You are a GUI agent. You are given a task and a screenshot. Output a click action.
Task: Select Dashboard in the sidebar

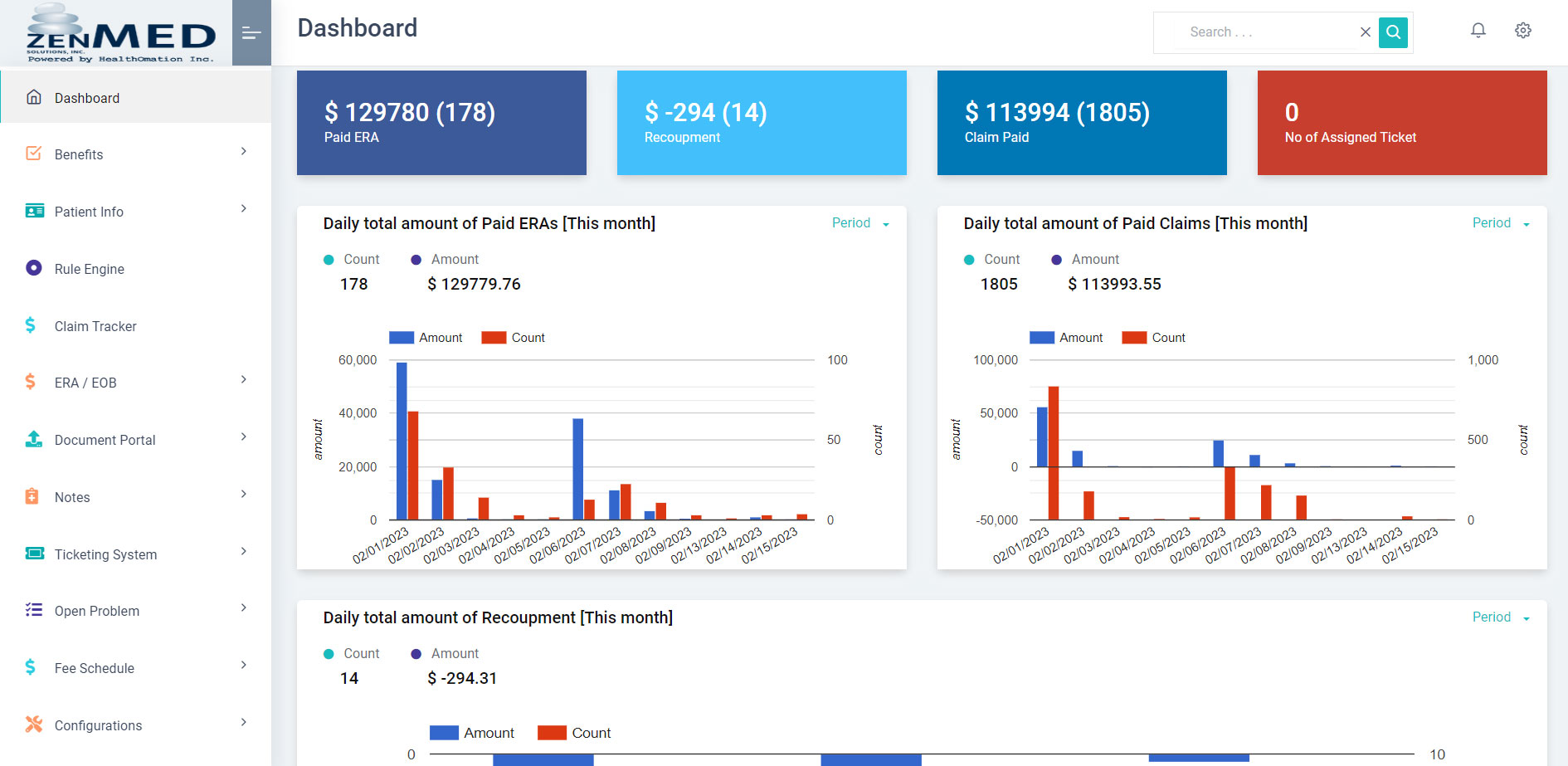(x=135, y=98)
